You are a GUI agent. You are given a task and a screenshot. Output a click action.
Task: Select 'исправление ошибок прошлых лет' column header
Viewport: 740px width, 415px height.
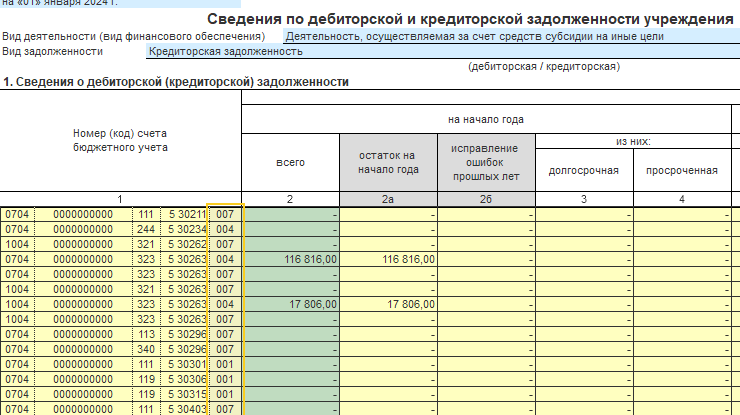click(x=486, y=162)
